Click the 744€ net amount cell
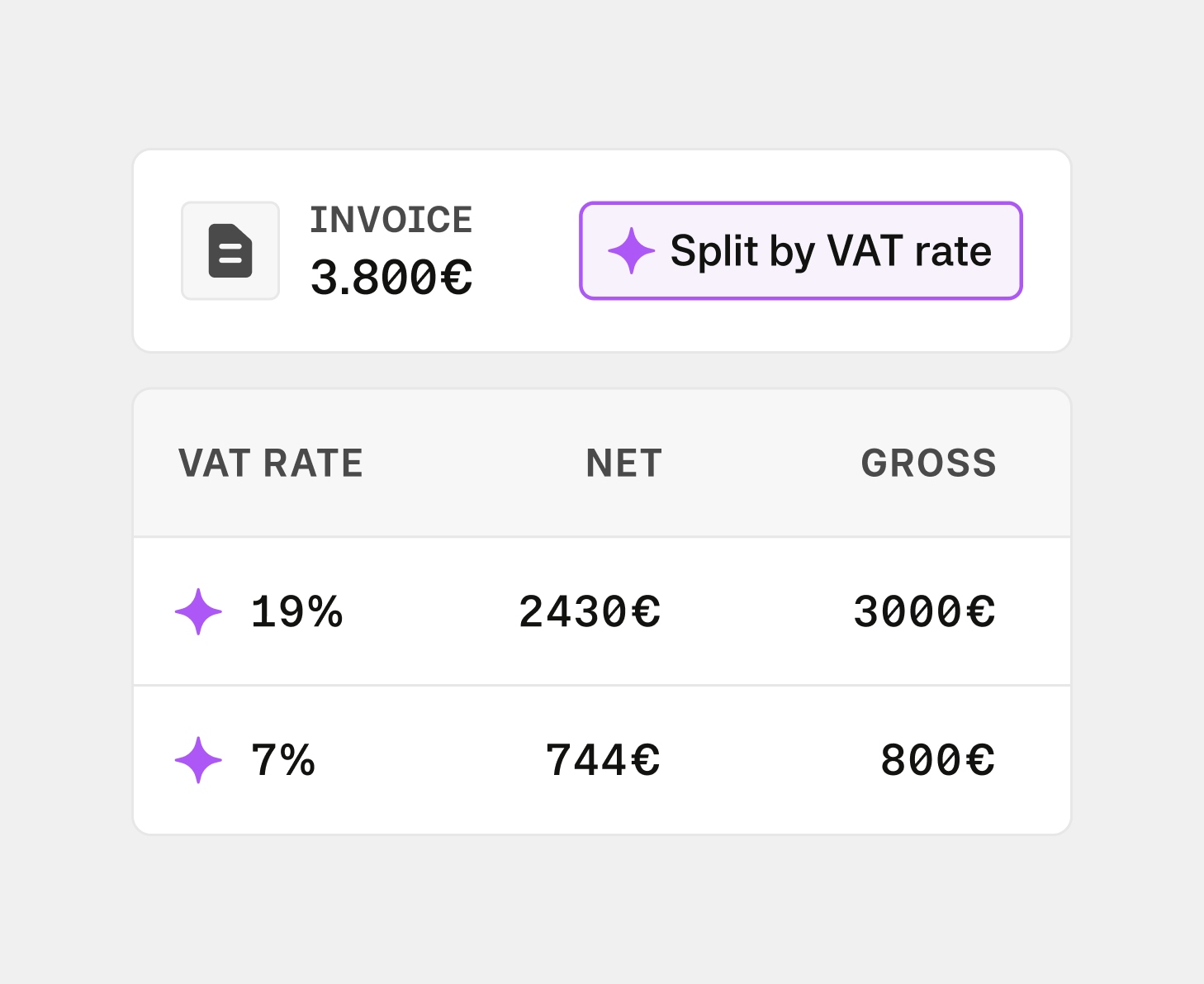The image size is (1204, 984). click(604, 761)
